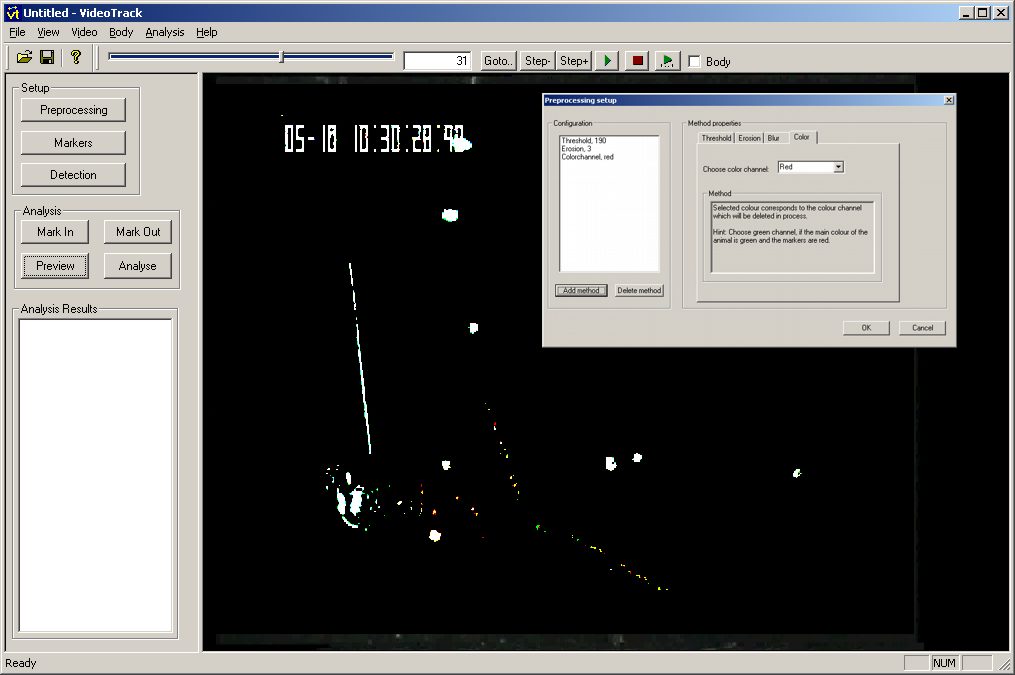Enable the Body checkbox
Screen dimensions: 1015x675
pos(695,62)
